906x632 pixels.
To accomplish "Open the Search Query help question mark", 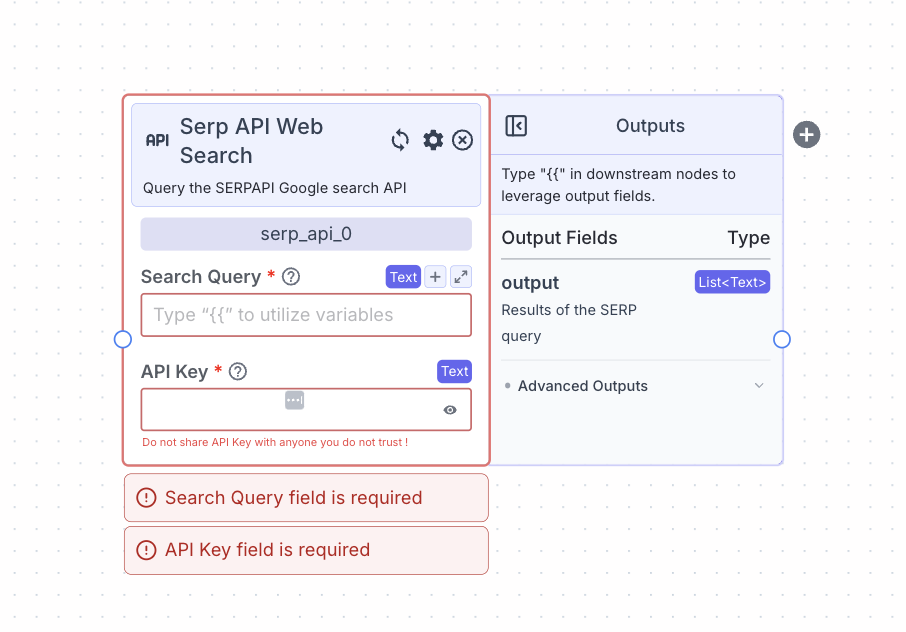I will [289, 277].
